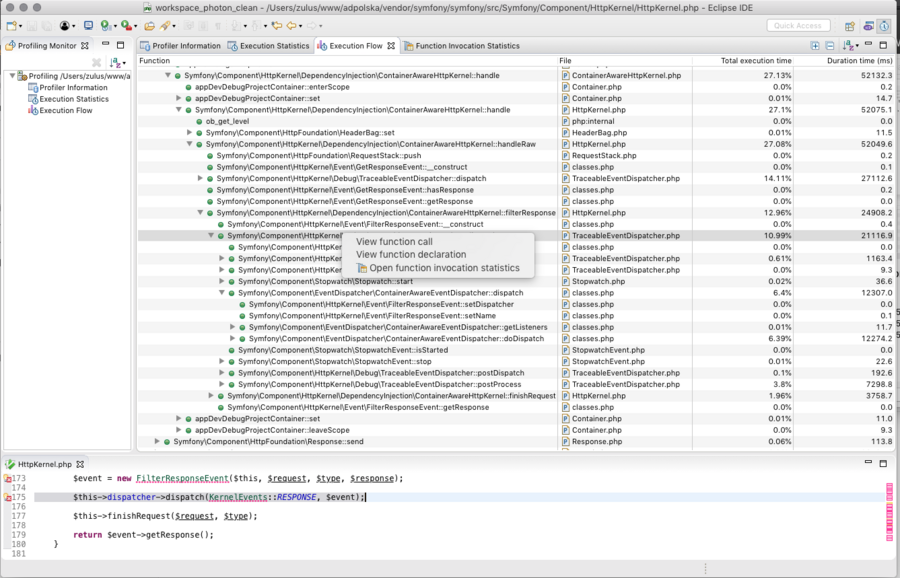Image resolution: width=900 pixels, height=578 pixels.
Task: Click the Back navigation arrow in toolbar
Action: pyautogui.click(x=292, y=26)
